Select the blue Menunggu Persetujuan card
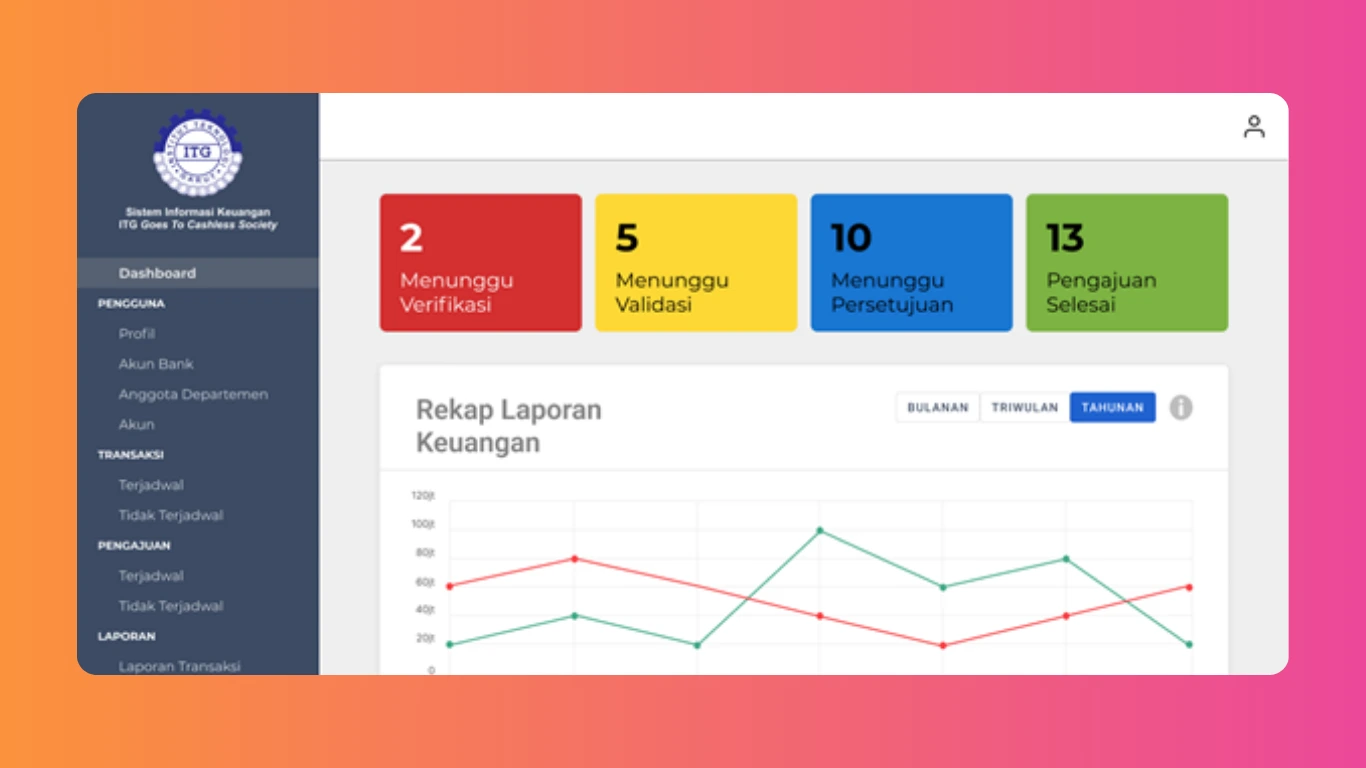The image size is (1366, 768). pos(911,263)
